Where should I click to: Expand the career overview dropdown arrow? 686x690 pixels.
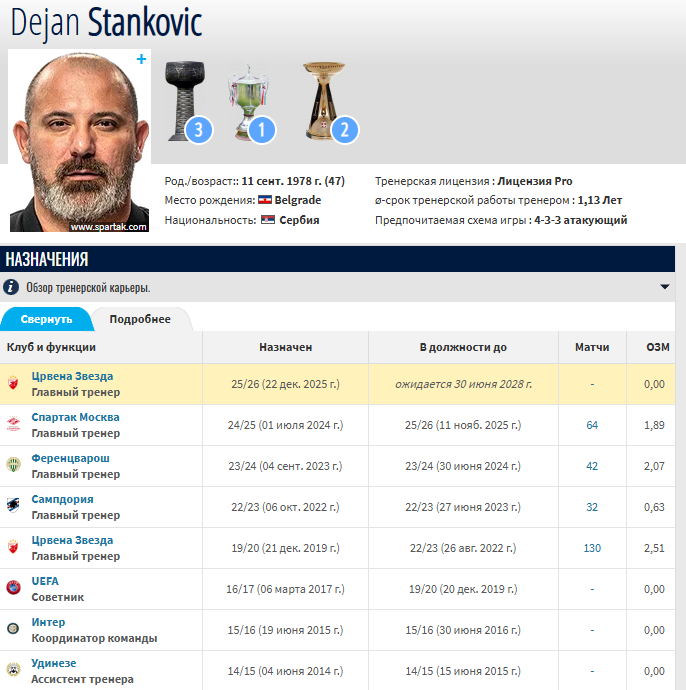665,287
